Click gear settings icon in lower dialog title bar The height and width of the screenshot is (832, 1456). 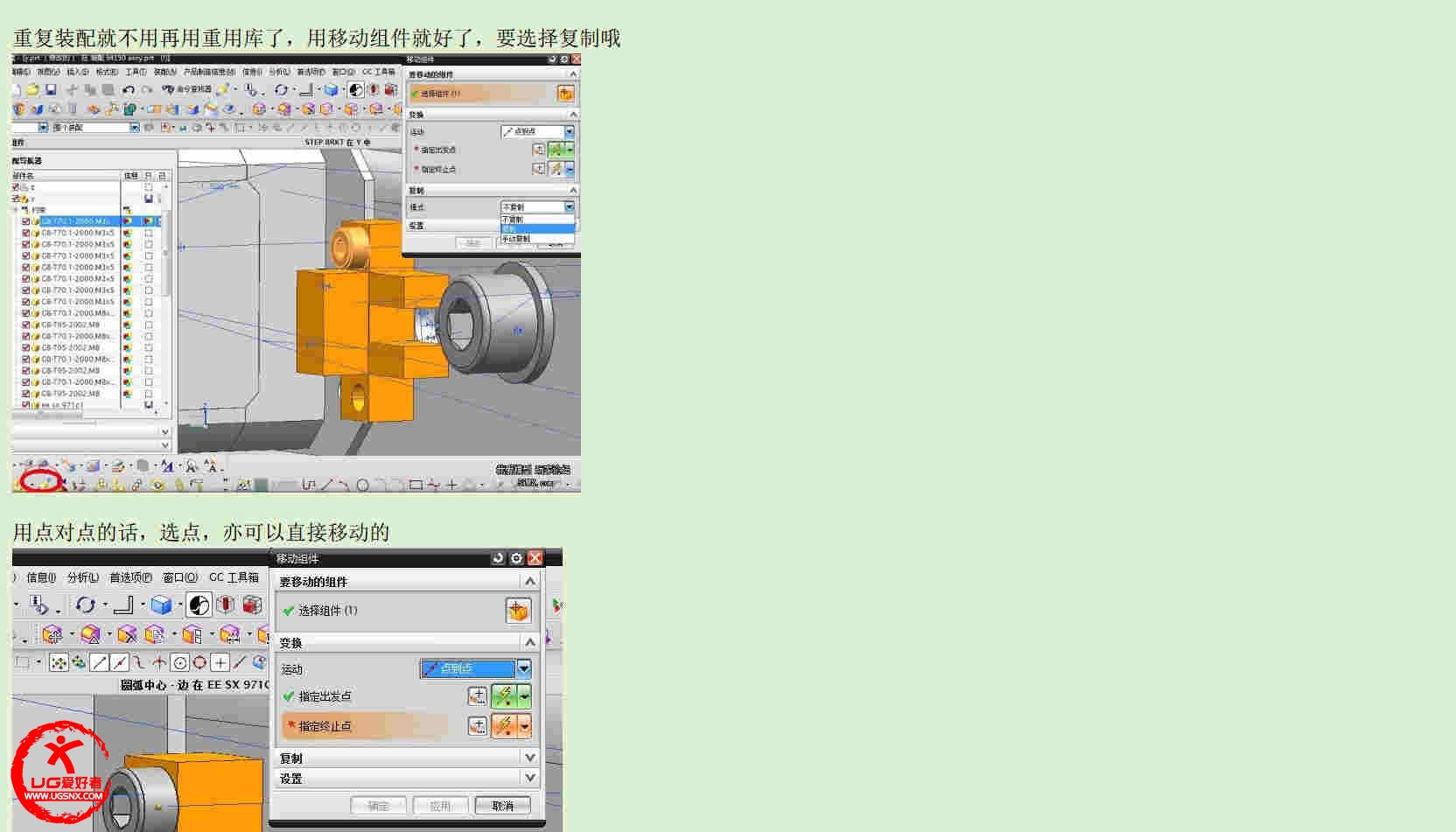point(516,558)
